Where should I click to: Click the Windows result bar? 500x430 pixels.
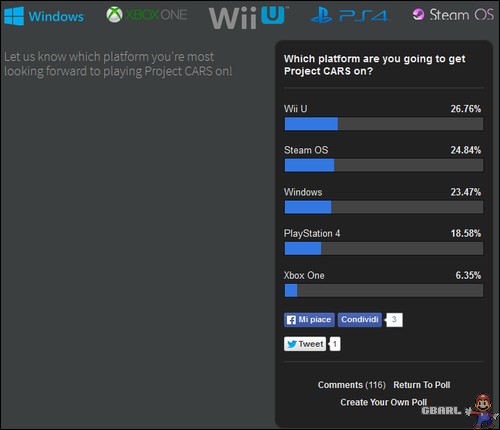point(384,207)
